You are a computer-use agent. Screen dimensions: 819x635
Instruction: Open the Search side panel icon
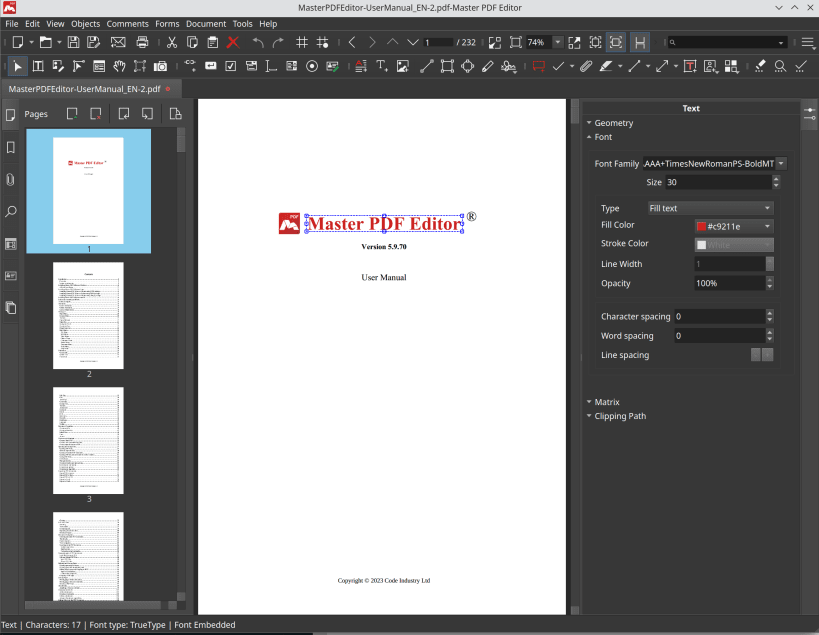pyautogui.click(x=10, y=211)
